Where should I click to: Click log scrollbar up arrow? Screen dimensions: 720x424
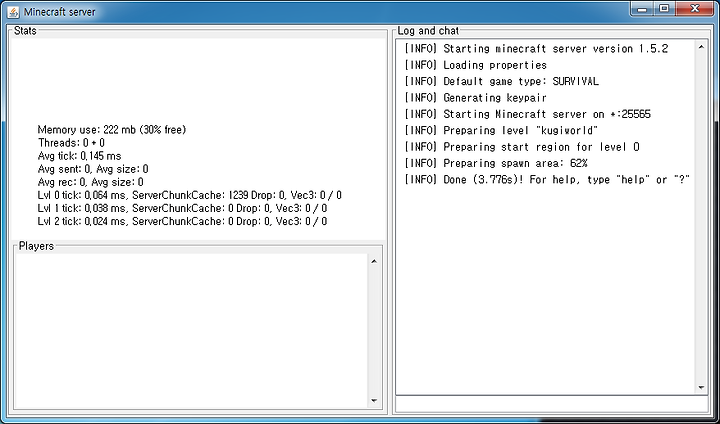[701, 47]
